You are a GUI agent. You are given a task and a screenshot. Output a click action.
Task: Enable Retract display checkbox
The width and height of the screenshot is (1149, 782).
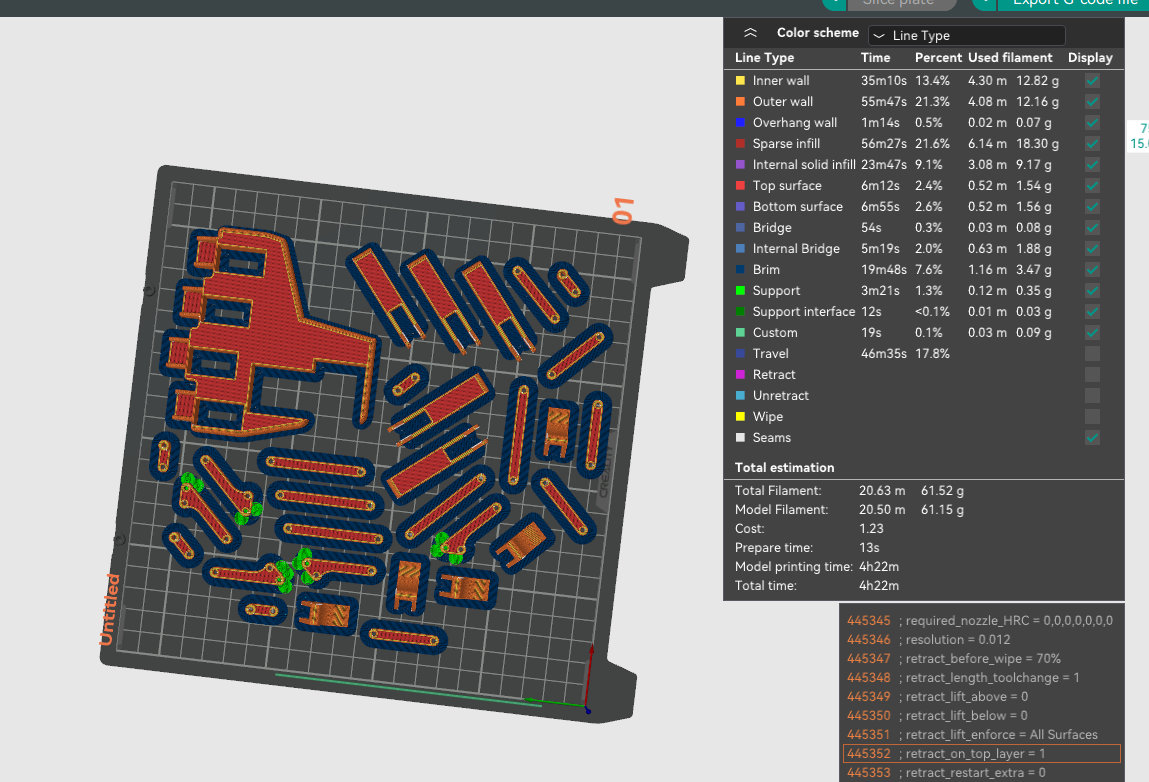coord(1092,375)
